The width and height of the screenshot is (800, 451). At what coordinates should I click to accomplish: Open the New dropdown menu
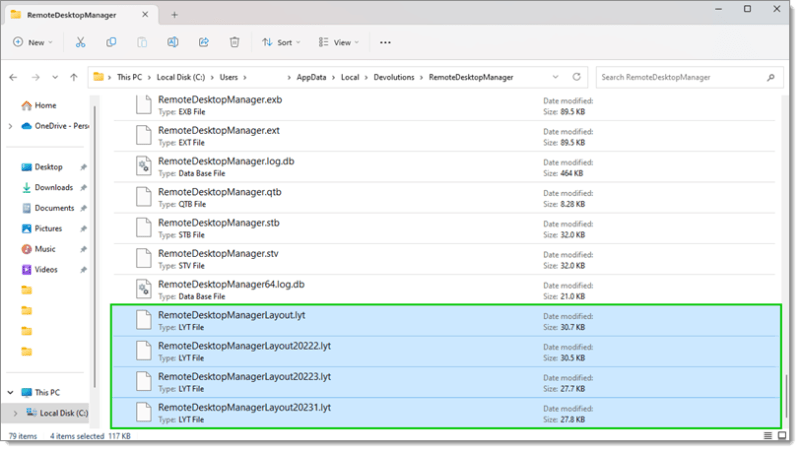[x=33, y=42]
